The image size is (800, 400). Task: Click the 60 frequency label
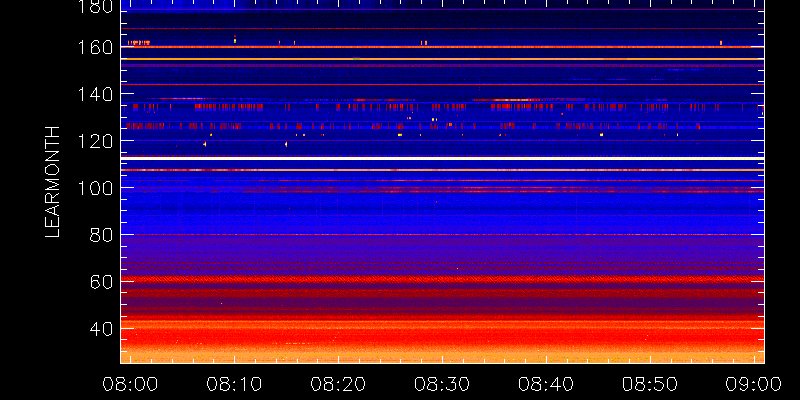point(101,282)
